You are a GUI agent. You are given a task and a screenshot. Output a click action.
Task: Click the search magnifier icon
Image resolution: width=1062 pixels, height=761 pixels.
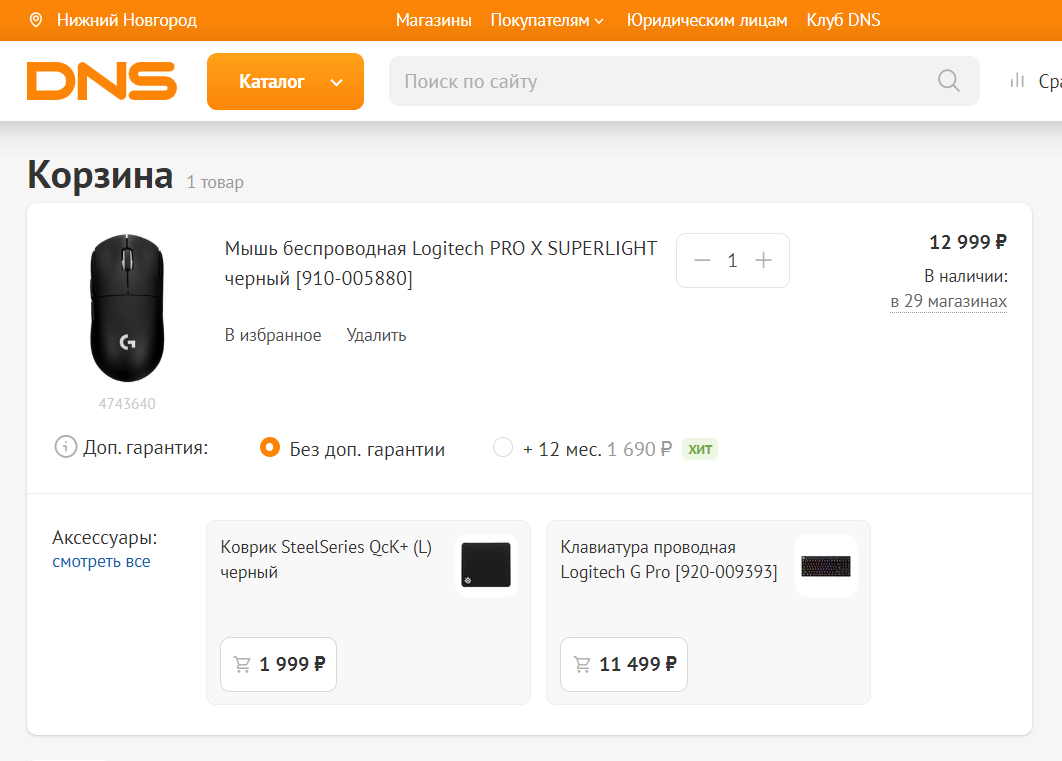pyautogui.click(x=948, y=81)
